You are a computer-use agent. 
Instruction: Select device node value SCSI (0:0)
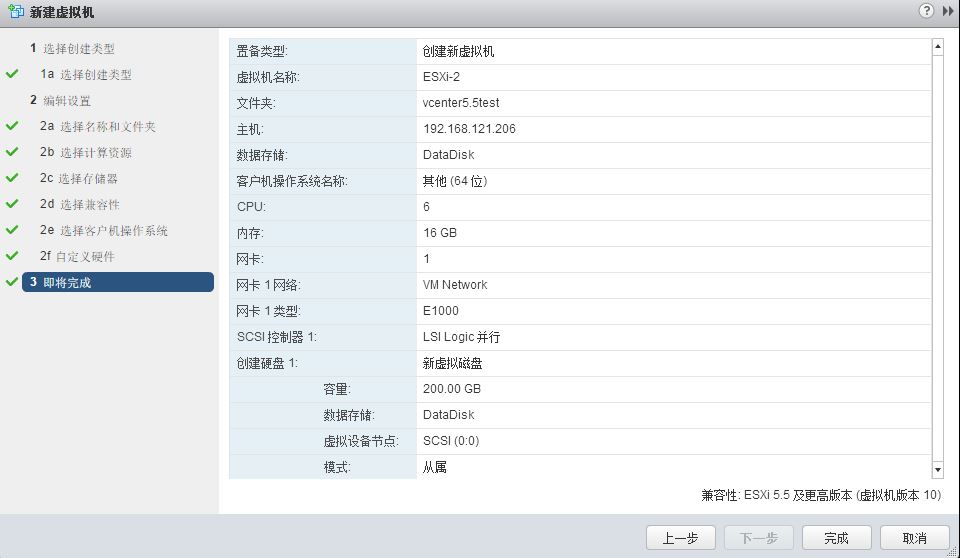(x=451, y=440)
